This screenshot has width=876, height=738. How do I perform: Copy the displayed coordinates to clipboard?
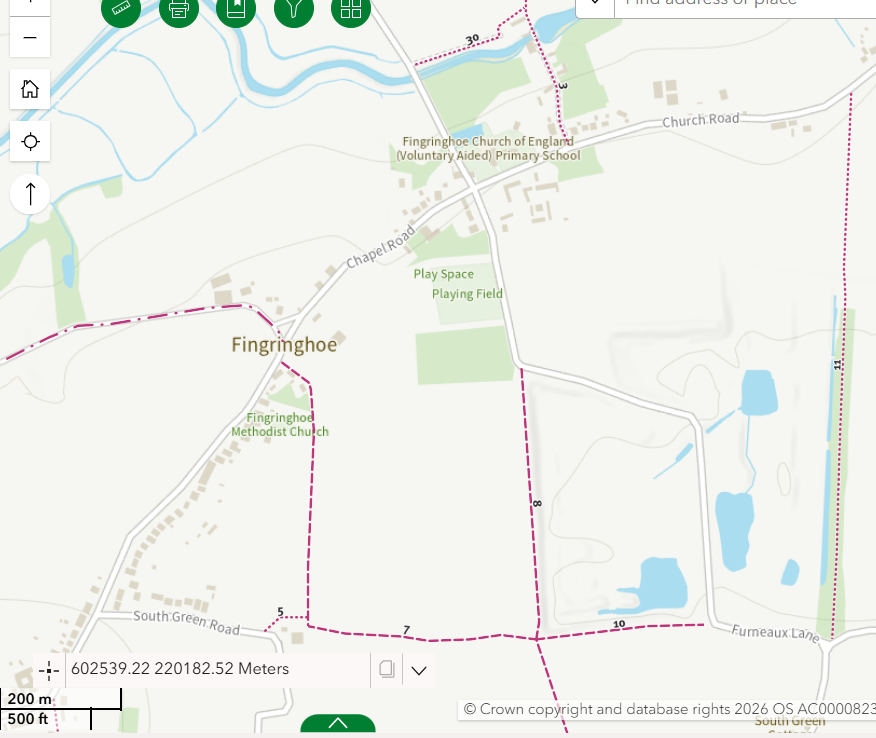pos(387,669)
